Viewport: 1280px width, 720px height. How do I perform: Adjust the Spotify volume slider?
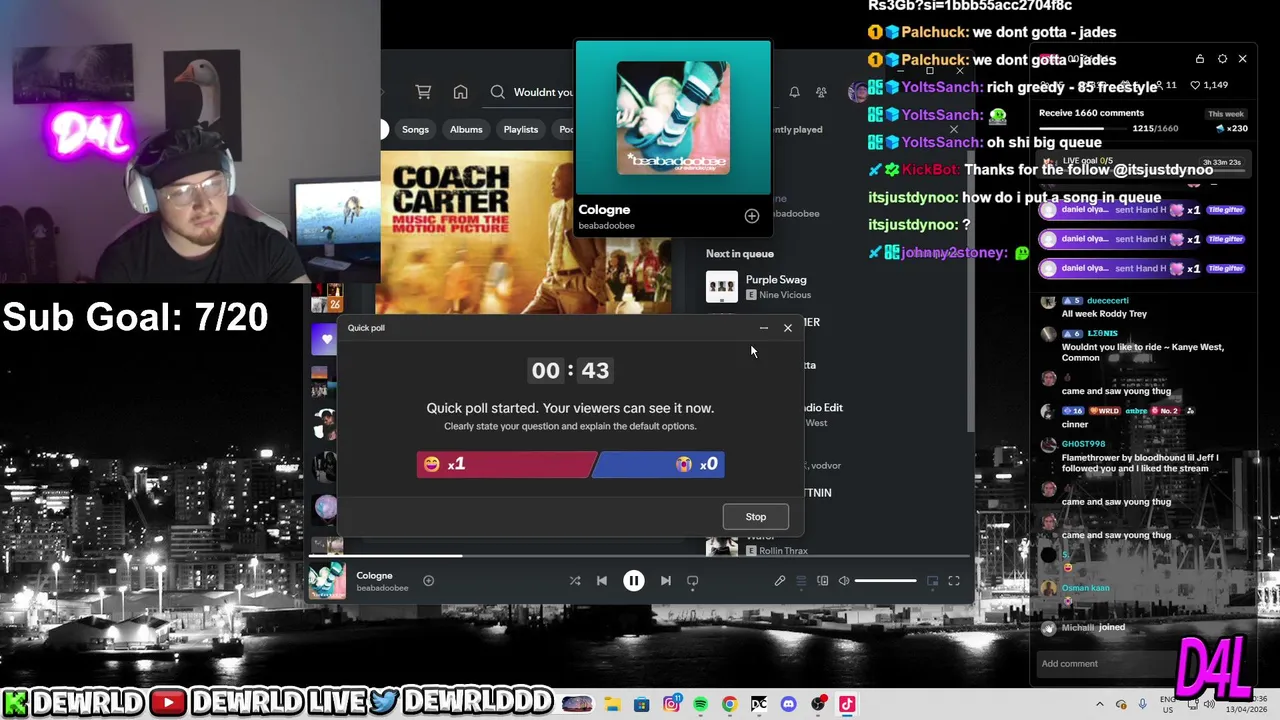(886, 580)
